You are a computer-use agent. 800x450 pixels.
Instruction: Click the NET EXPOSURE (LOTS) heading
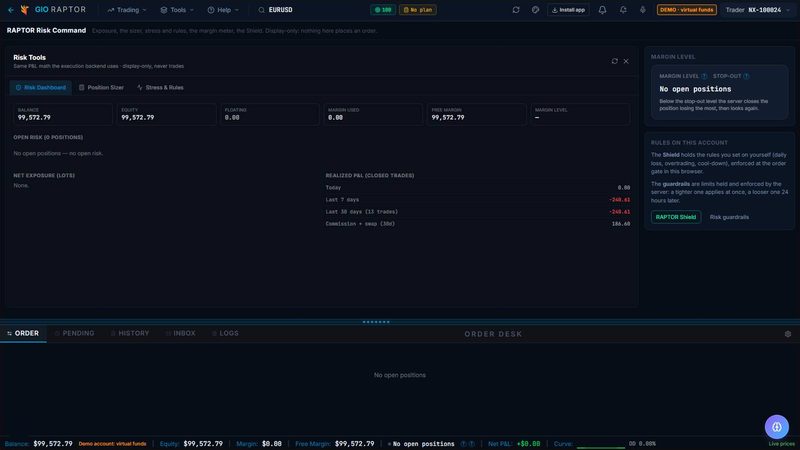click(x=44, y=176)
